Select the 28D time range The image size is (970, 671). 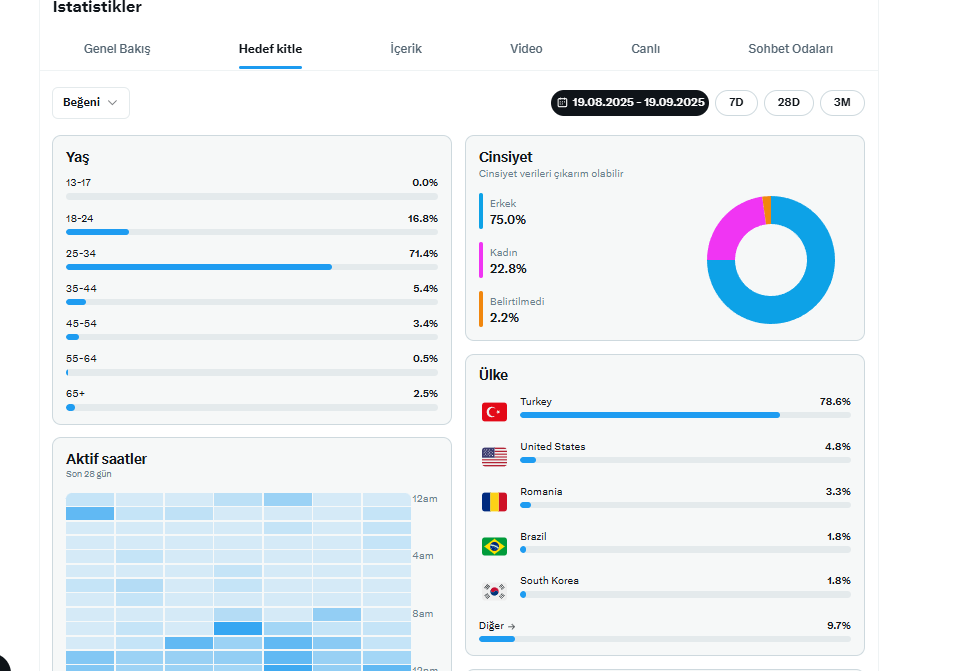click(789, 103)
